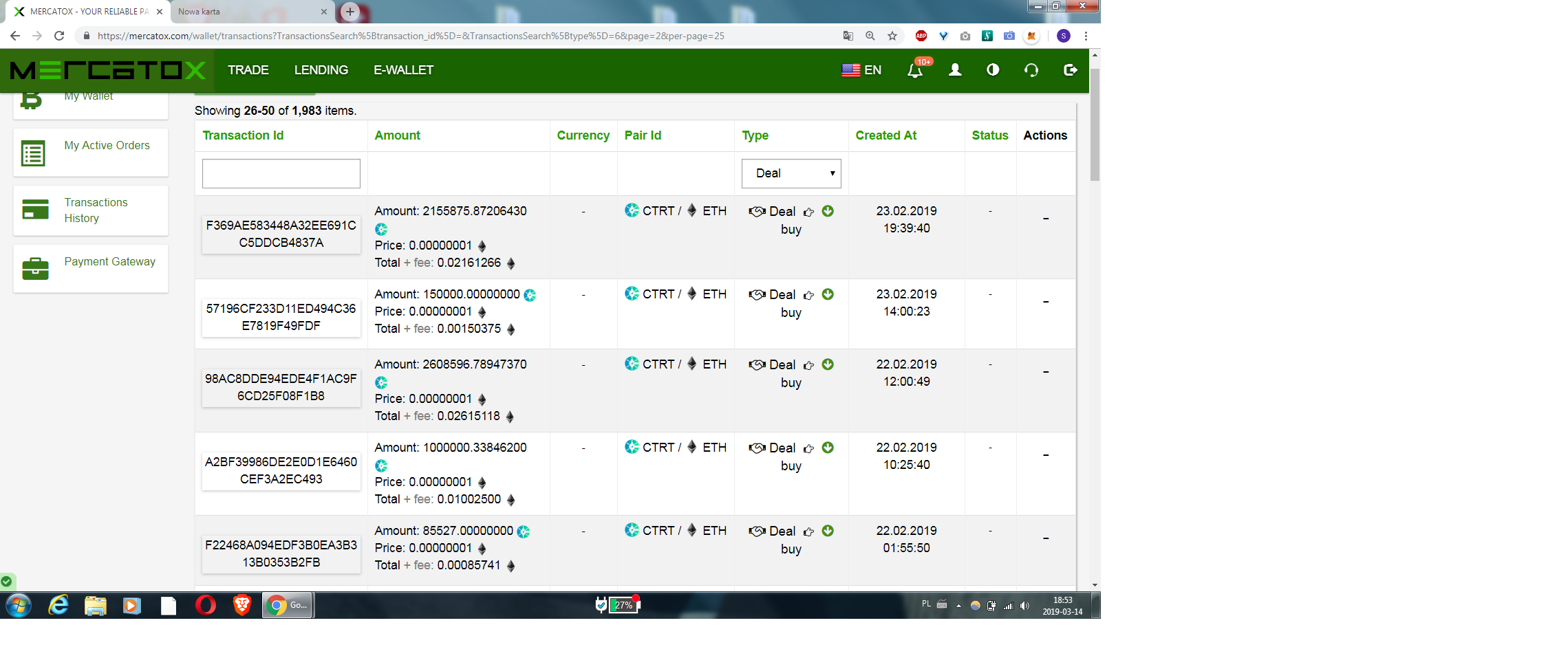This screenshot has height=658, width=1568.
Task: Select transaction ID 57196CF233D11ED494C36
Action: click(x=281, y=317)
